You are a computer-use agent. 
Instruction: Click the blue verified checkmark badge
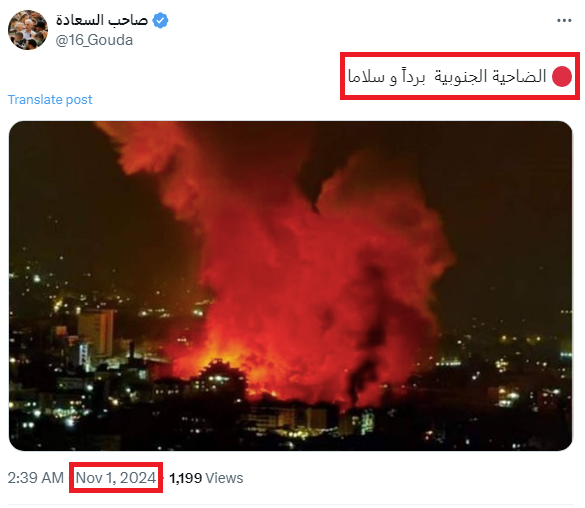(160, 20)
